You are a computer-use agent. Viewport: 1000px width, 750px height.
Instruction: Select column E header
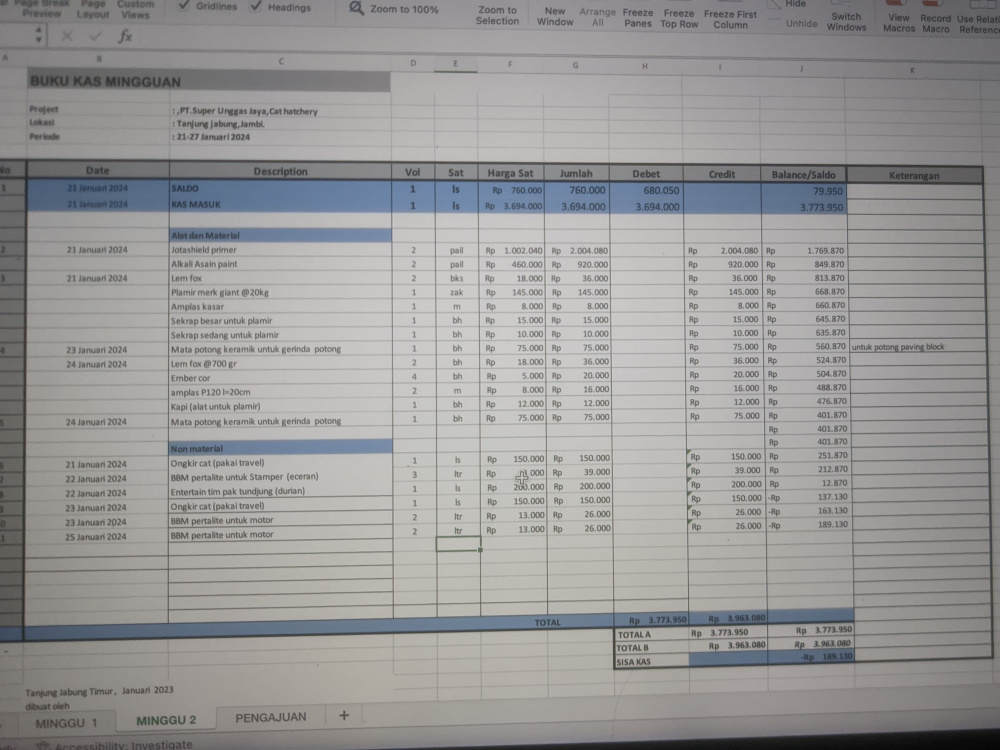coord(455,63)
